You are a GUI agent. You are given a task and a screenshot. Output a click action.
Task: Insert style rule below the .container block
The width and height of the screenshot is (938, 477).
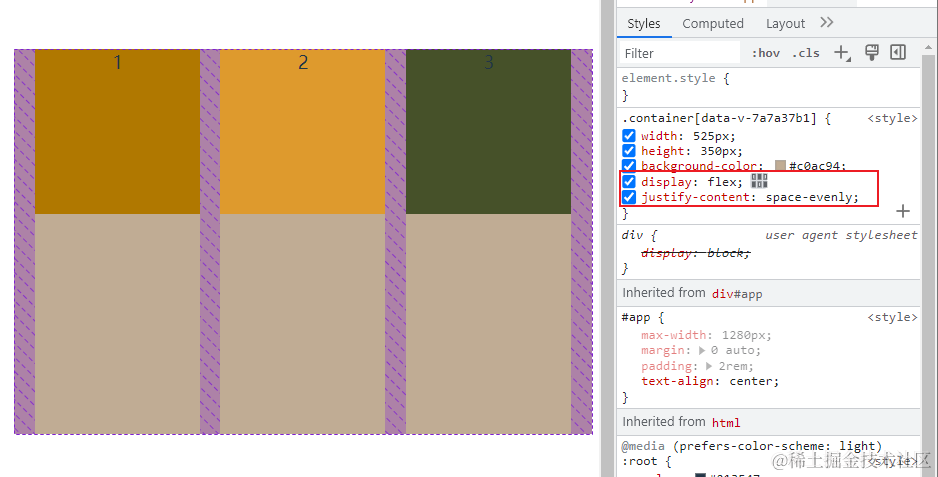(x=903, y=211)
